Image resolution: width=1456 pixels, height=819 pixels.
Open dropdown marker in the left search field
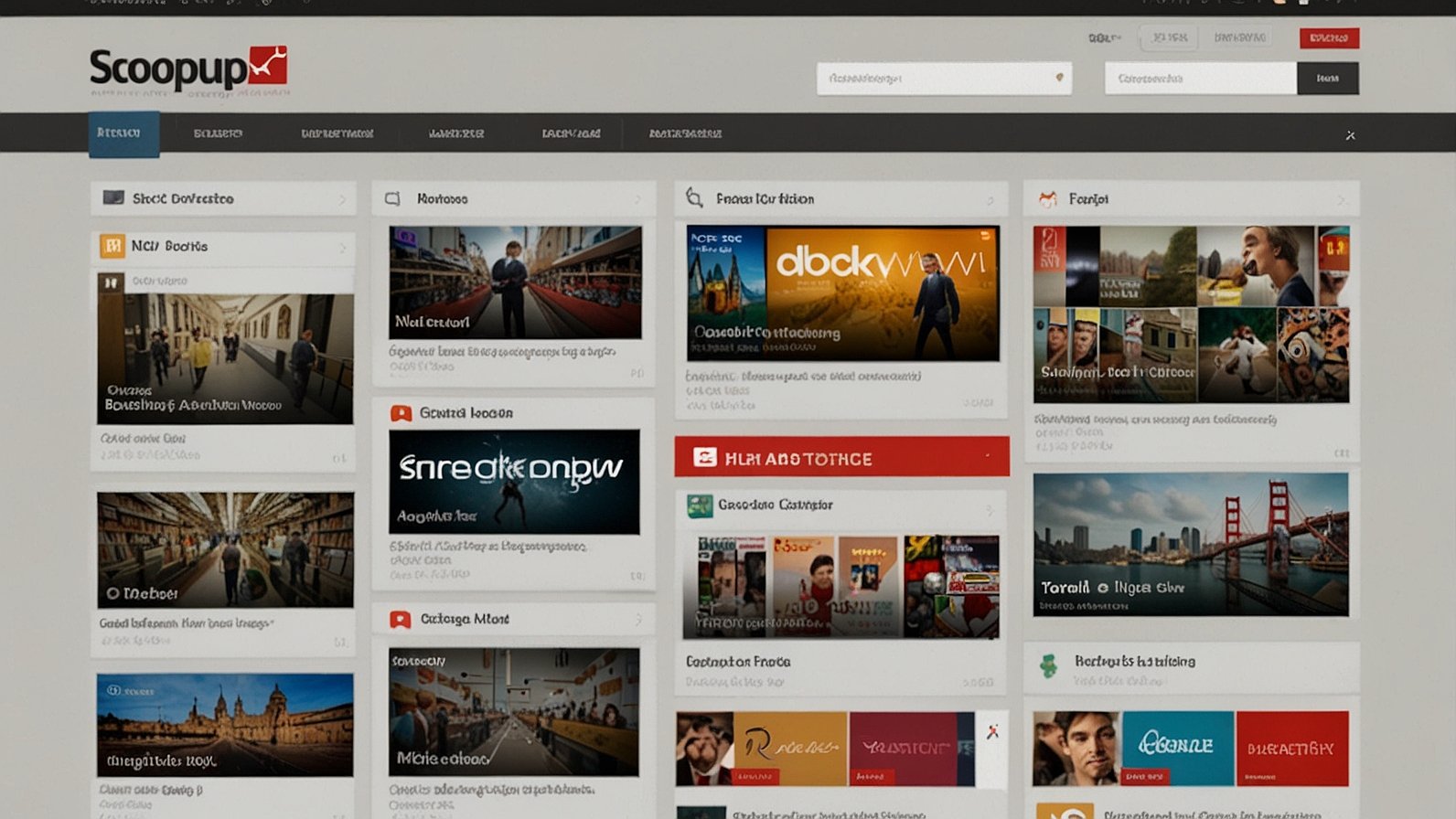tap(1059, 78)
